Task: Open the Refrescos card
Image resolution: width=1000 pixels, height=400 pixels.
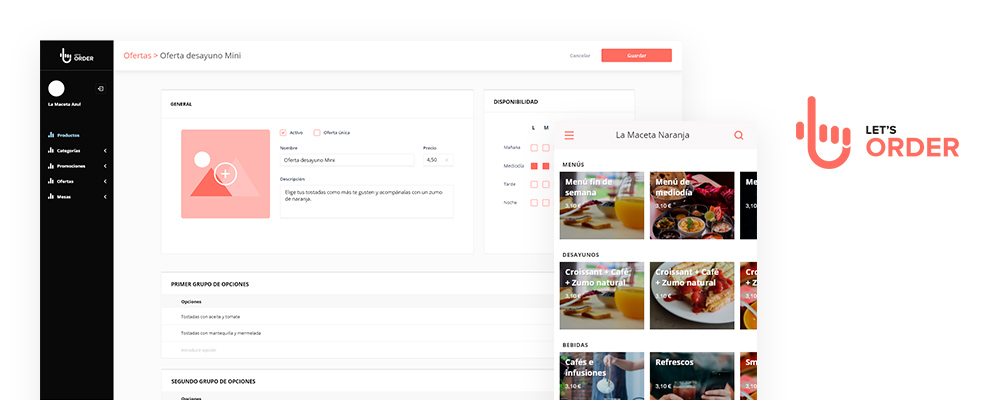Action: [x=692, y=376]
